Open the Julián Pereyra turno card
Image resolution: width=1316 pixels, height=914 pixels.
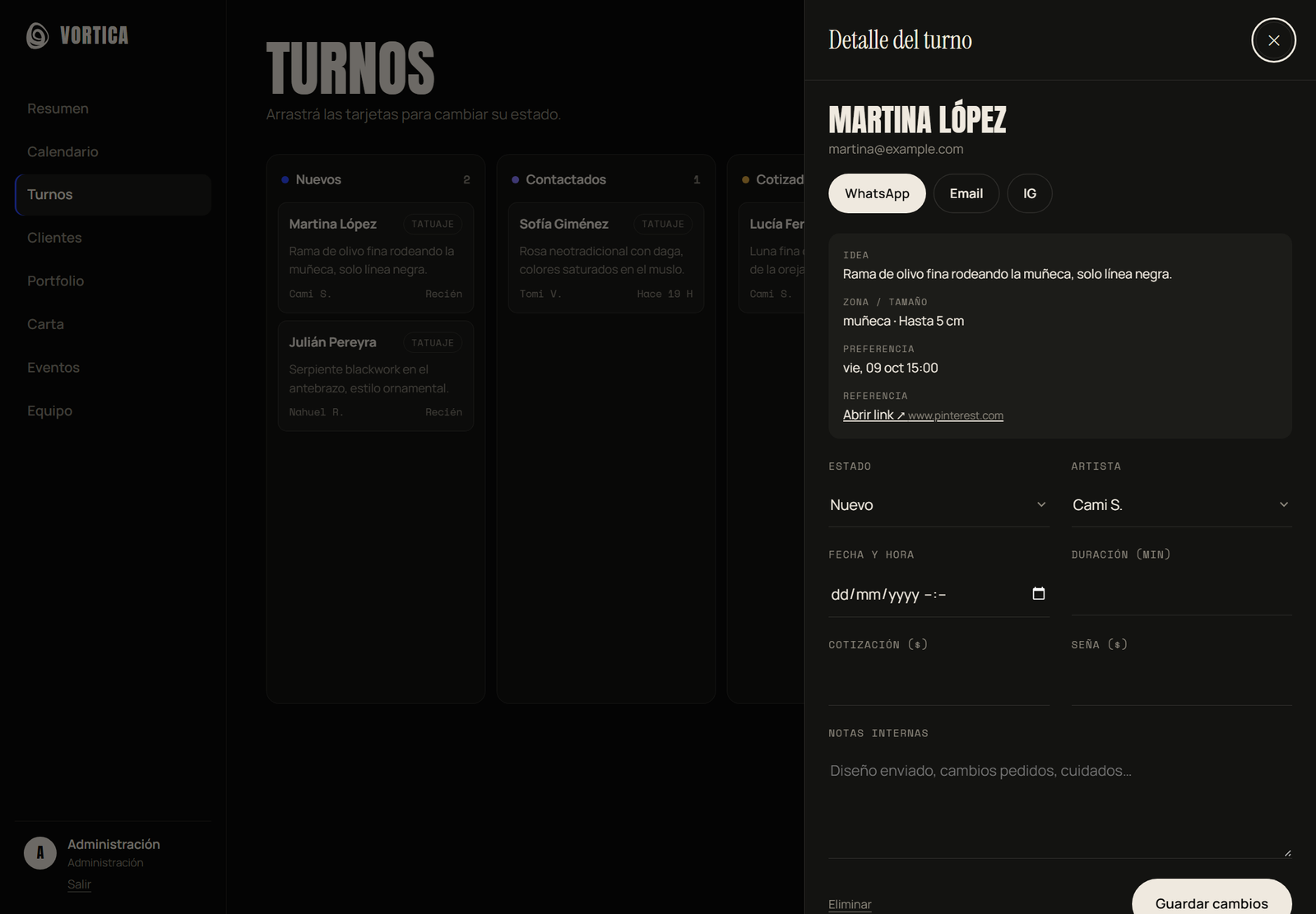(x=375, y=376)
